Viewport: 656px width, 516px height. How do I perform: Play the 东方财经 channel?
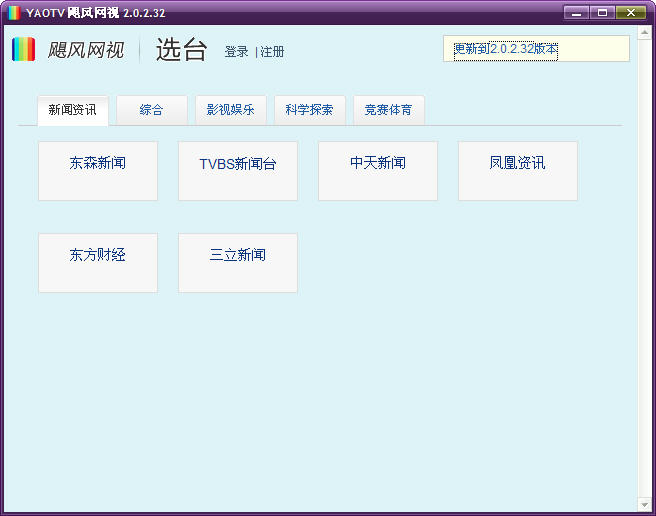tap(98, 263)
